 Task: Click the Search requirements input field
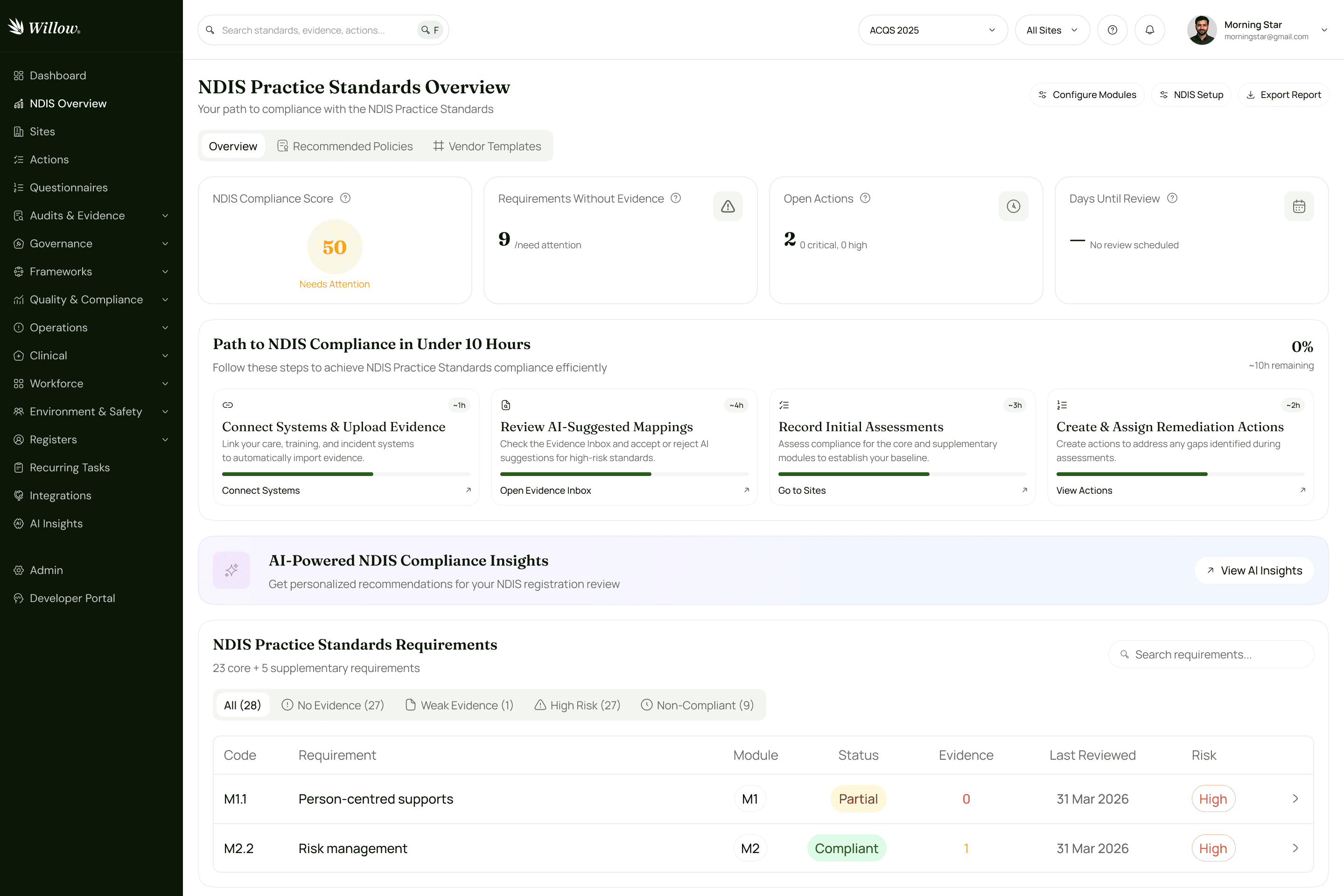tap(1211, 654)
